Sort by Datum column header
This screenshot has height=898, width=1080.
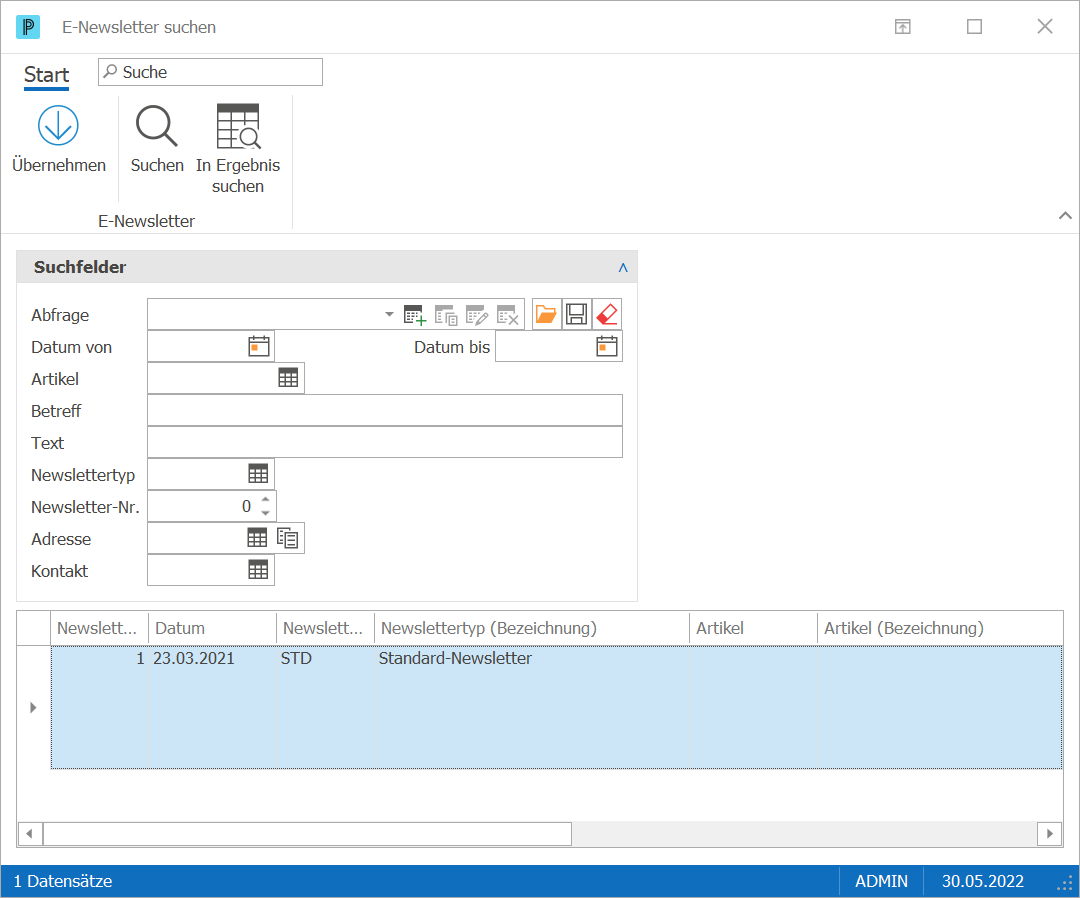pyautogui.click(x=212, y=628)
